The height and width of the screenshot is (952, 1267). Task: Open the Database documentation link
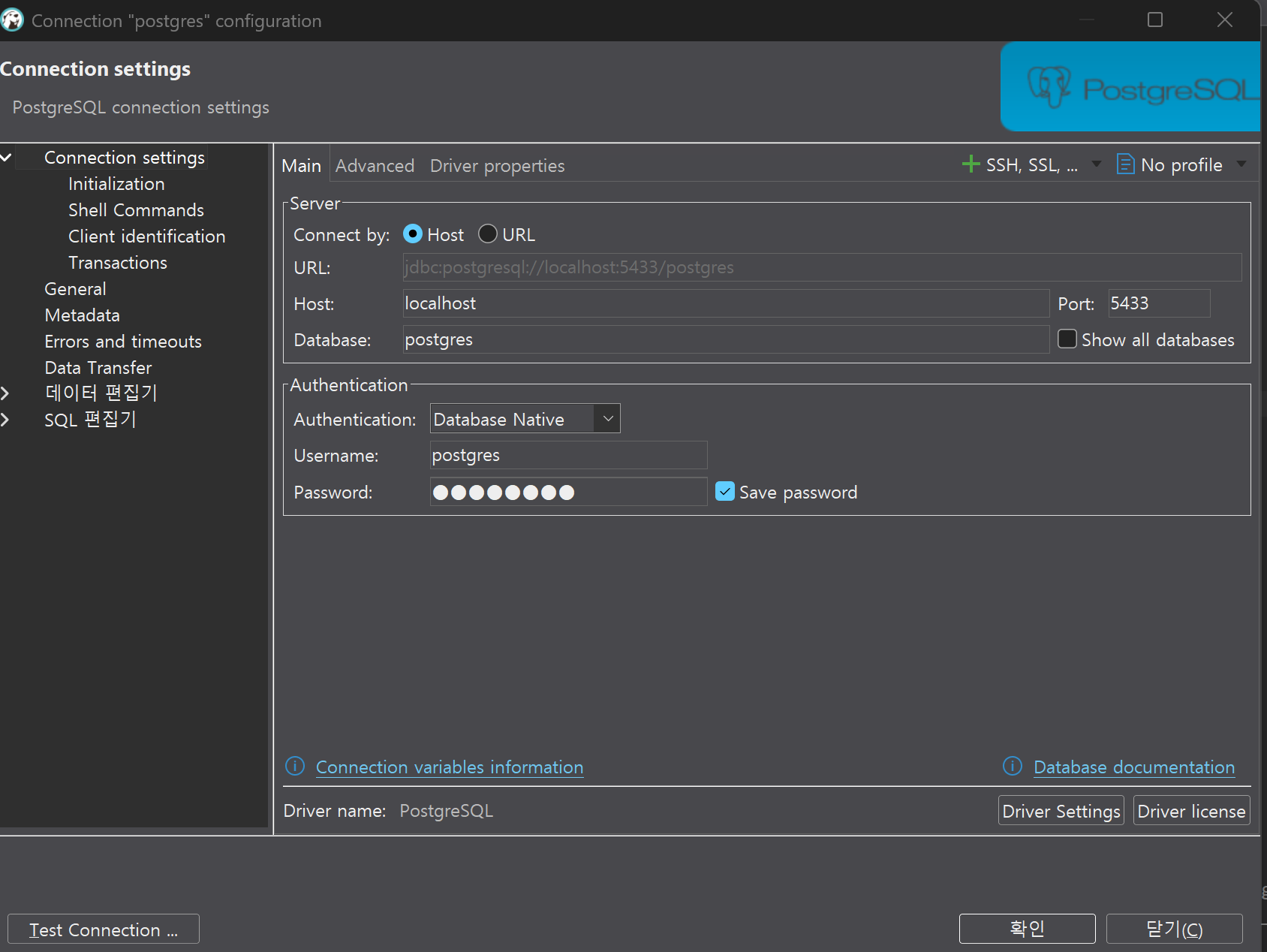(x=1134, y=767)
